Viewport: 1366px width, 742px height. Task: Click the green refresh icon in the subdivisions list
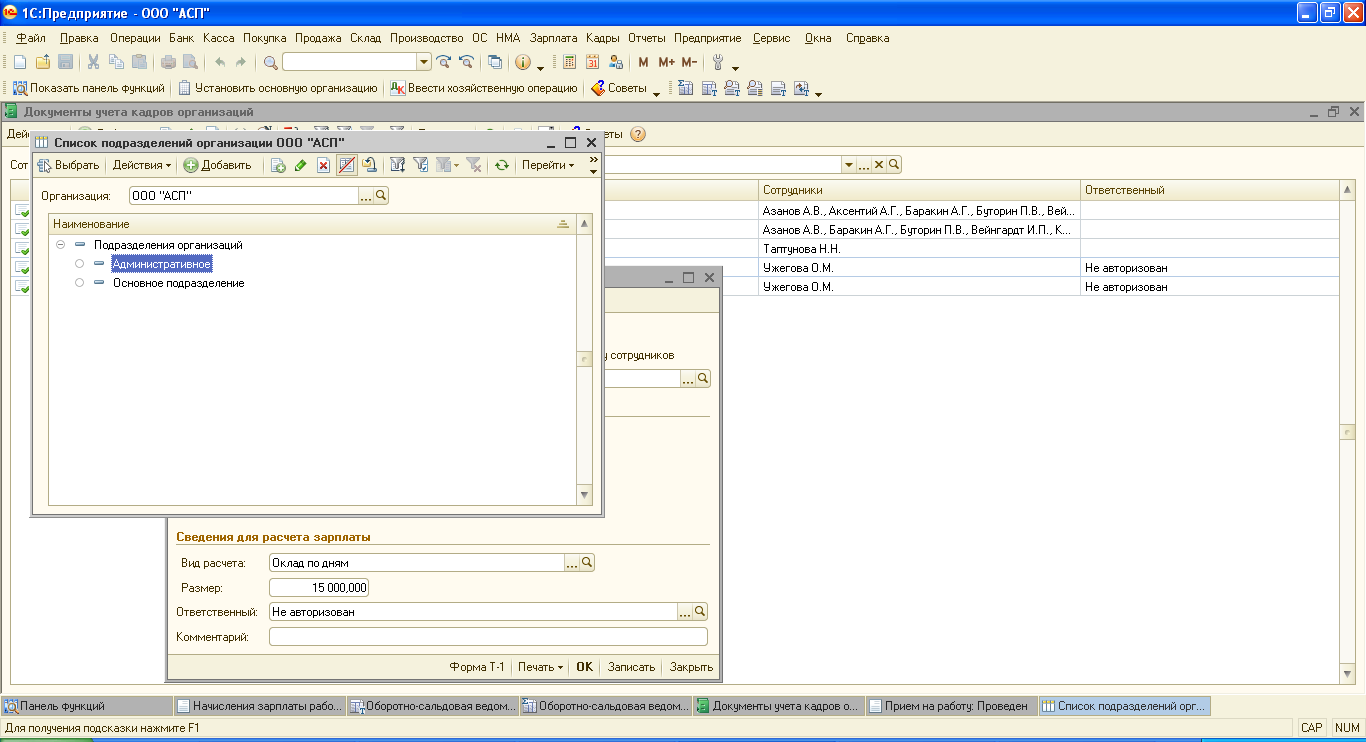click(x=502, y=165)
